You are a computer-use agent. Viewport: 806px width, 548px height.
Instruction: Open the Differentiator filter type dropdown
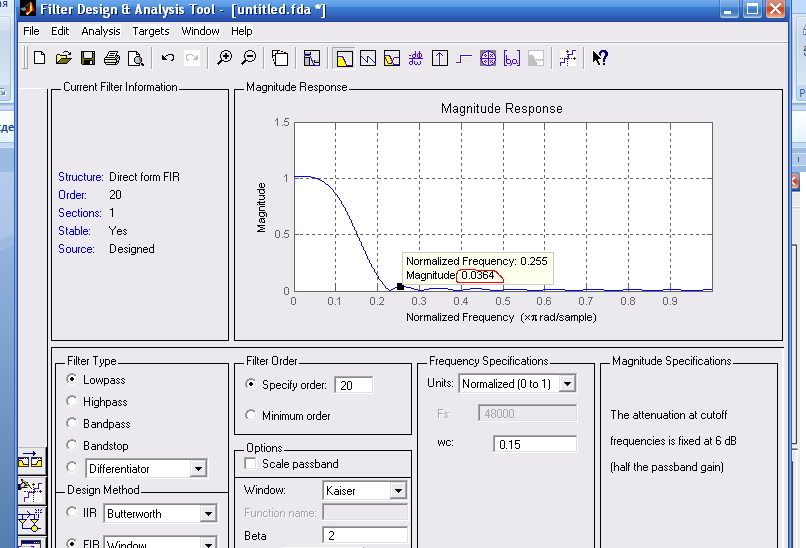(198, 468)
